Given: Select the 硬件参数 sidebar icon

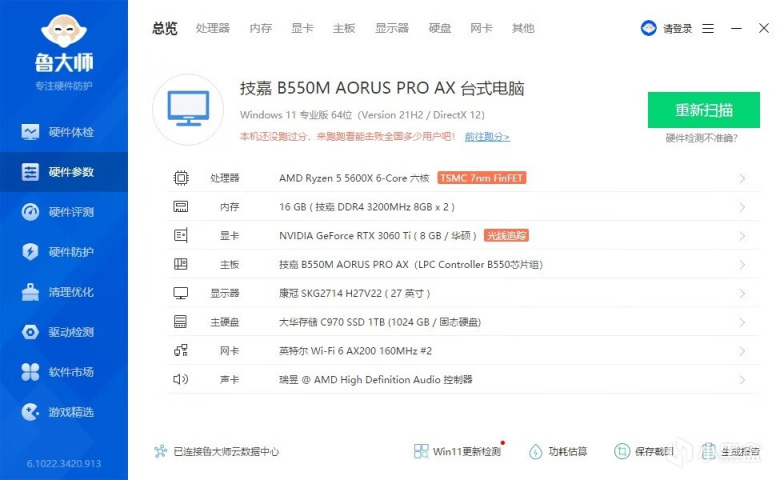Looking at the screenshot, I should 30,172.
